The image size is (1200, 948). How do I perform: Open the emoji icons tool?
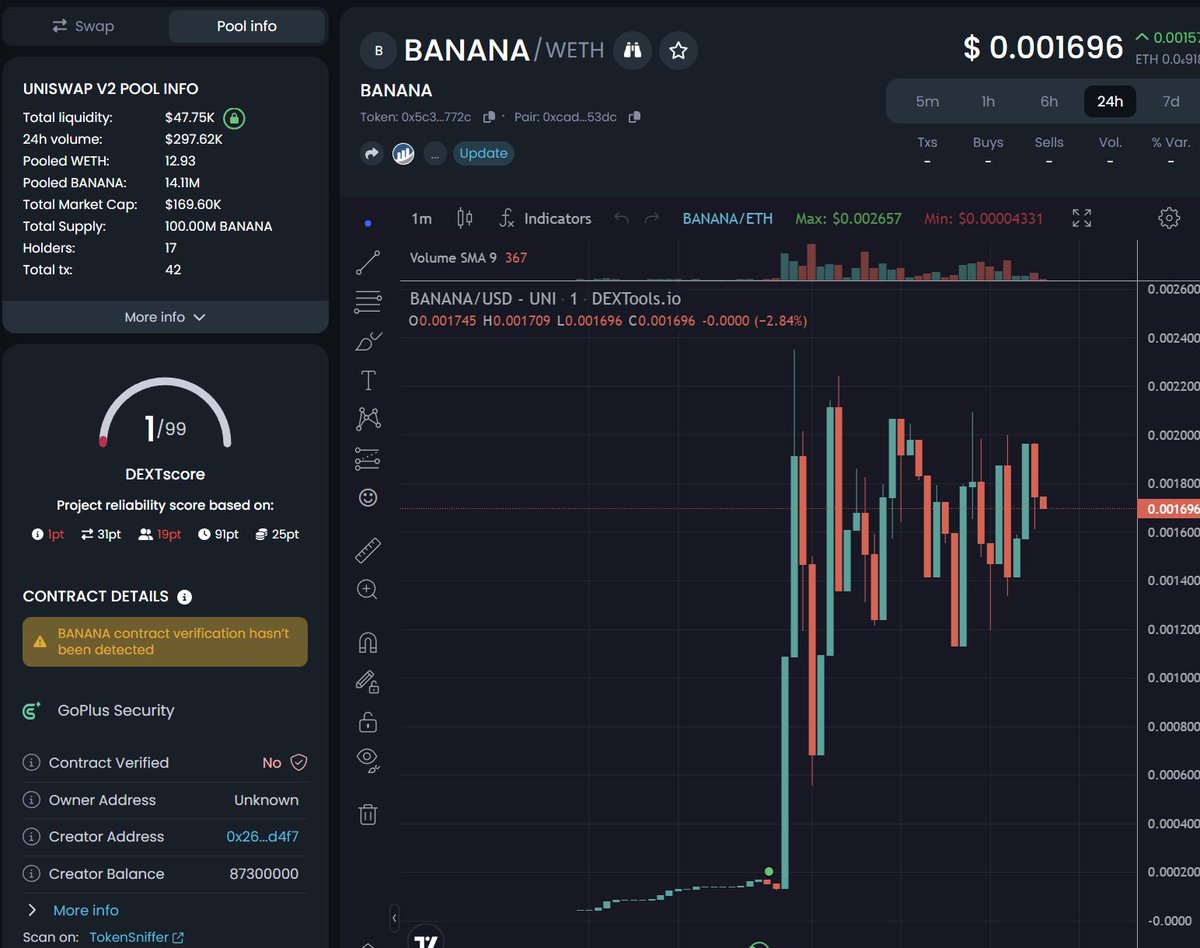coord(368,497)
